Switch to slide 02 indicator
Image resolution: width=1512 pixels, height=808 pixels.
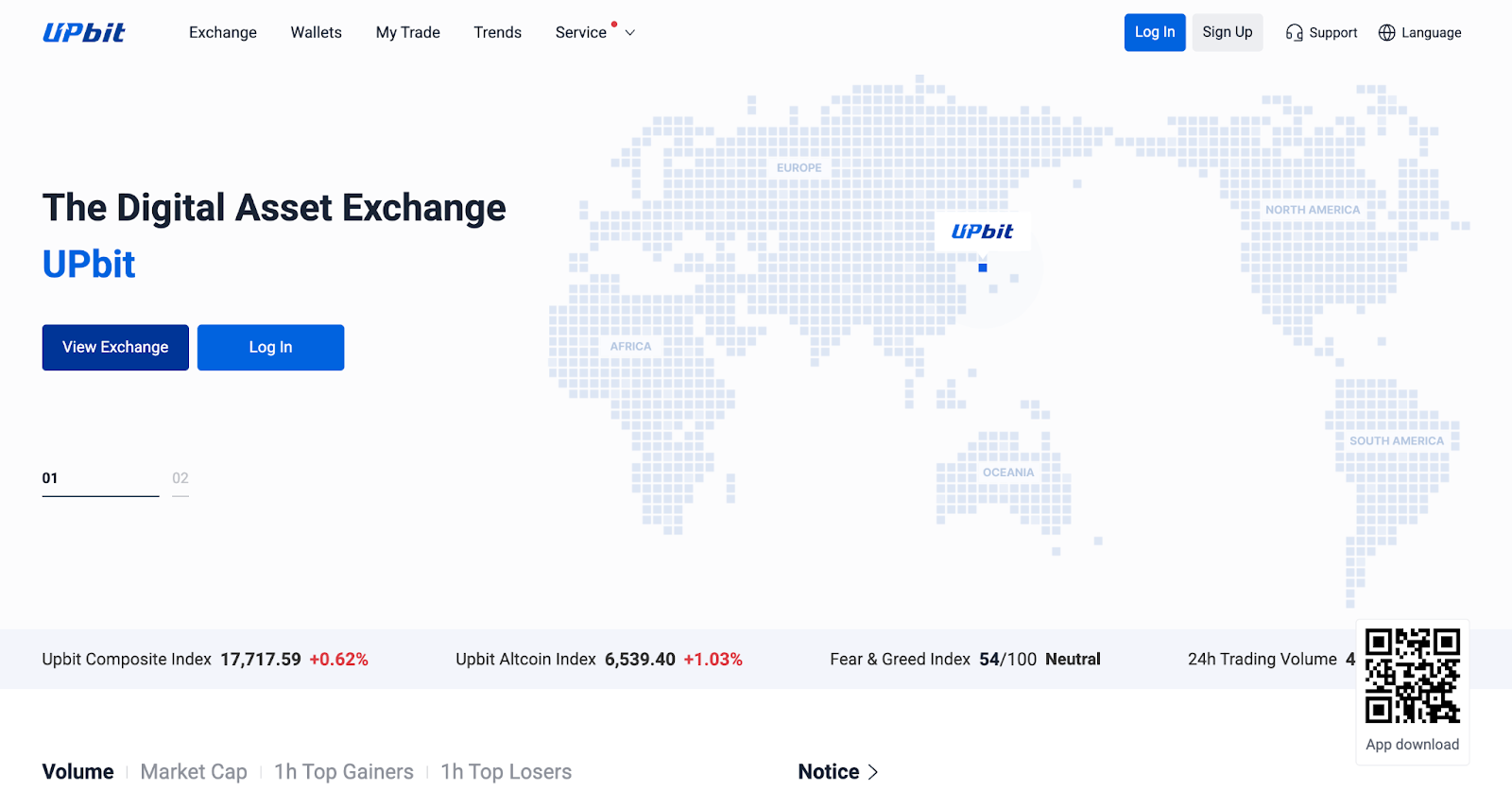(x=180, y=482)
